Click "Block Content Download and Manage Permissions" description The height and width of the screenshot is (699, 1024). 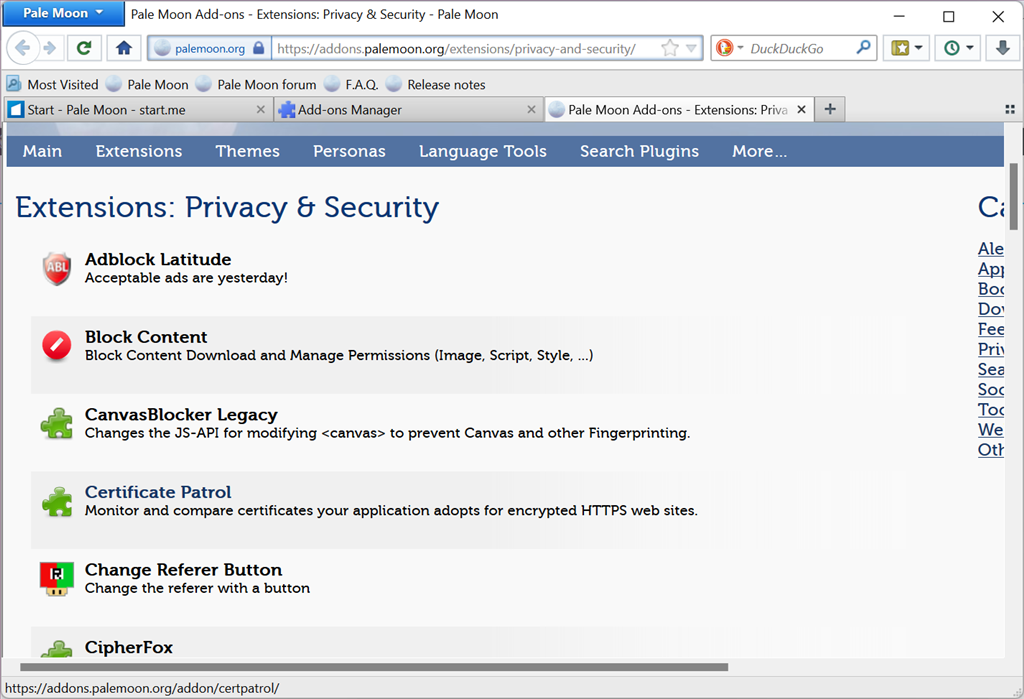tap(339, 355)
